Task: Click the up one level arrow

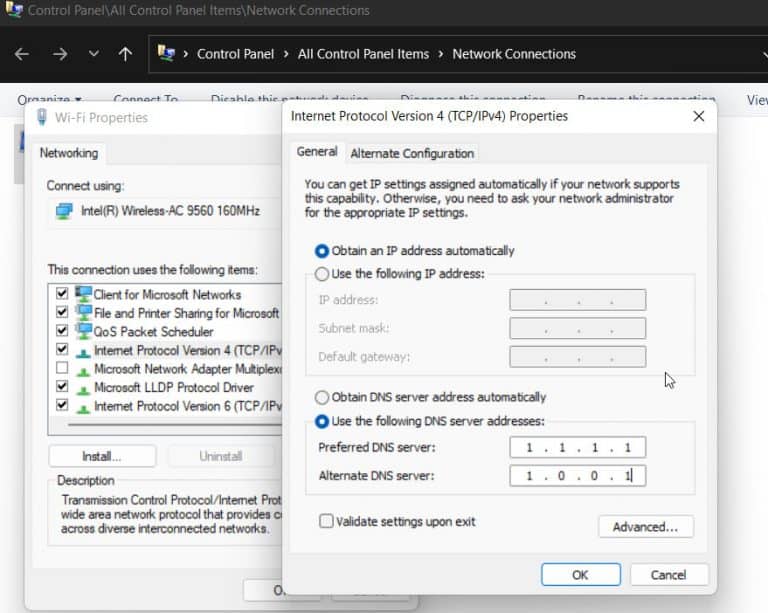Action: click(x=124, y=54)
